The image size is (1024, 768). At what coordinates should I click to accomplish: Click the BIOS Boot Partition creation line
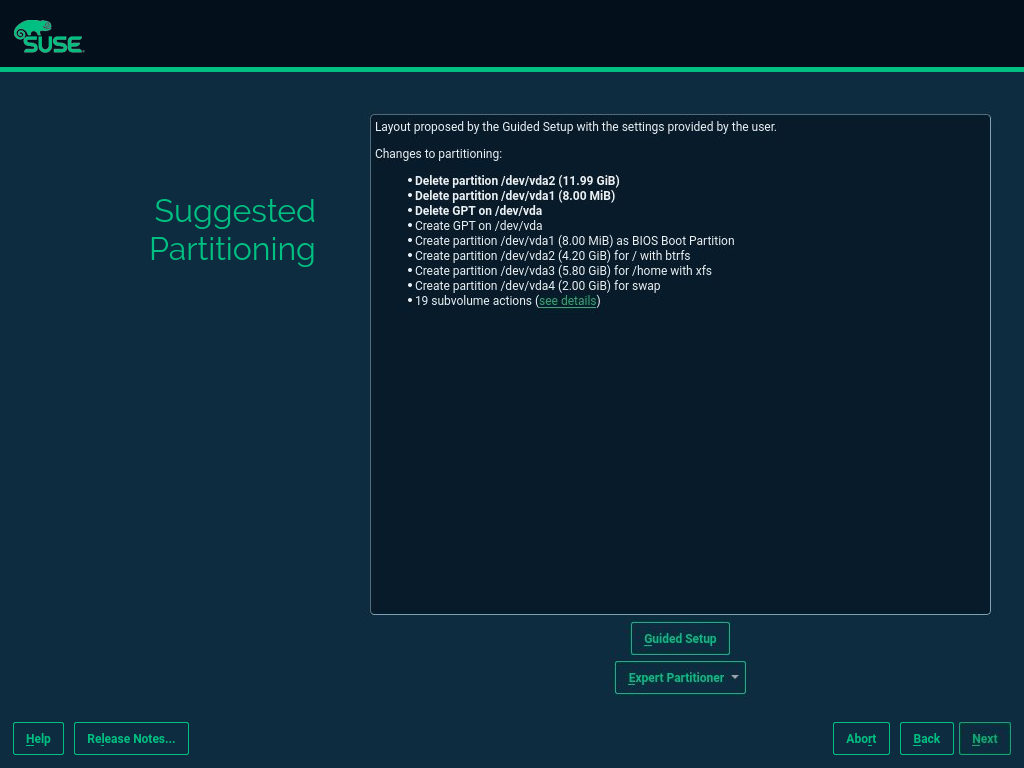coord(574,241)
